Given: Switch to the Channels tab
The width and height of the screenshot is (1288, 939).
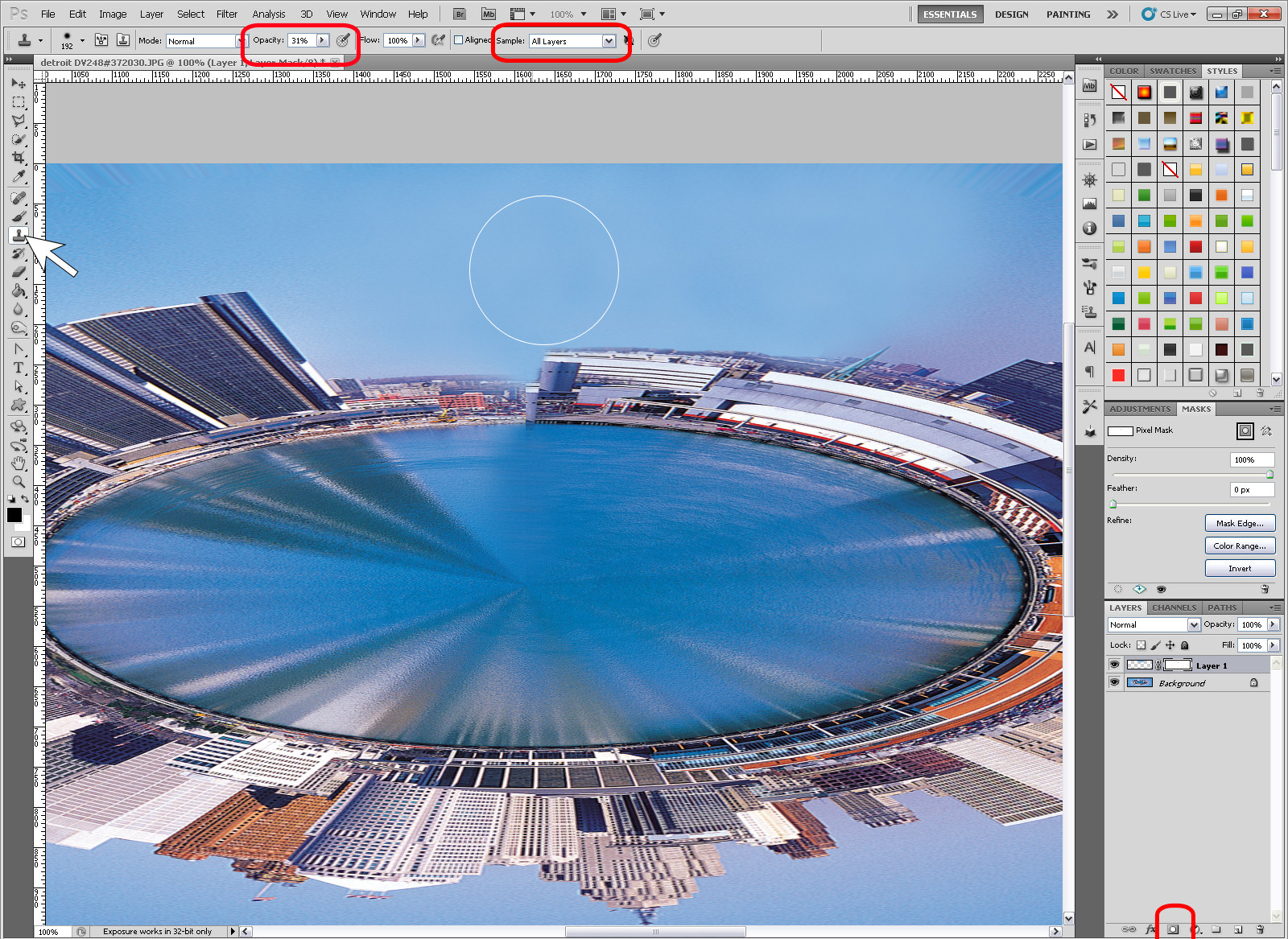Looking at the screenshot, I should pyautogui.click(x=1174, y=607).
